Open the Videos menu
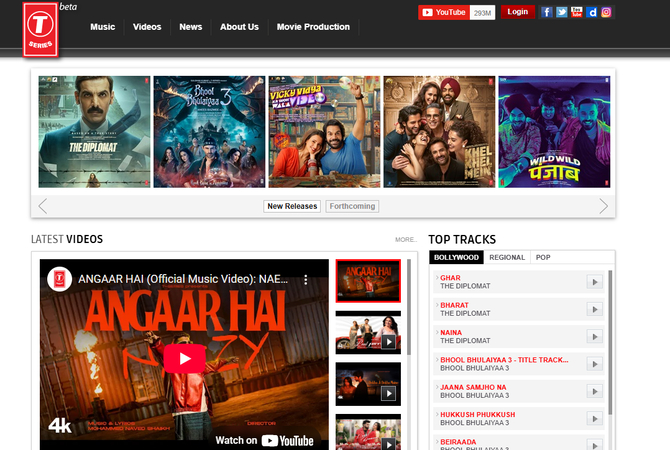This screenshot has width=670, height=450. tap(147, 27)
